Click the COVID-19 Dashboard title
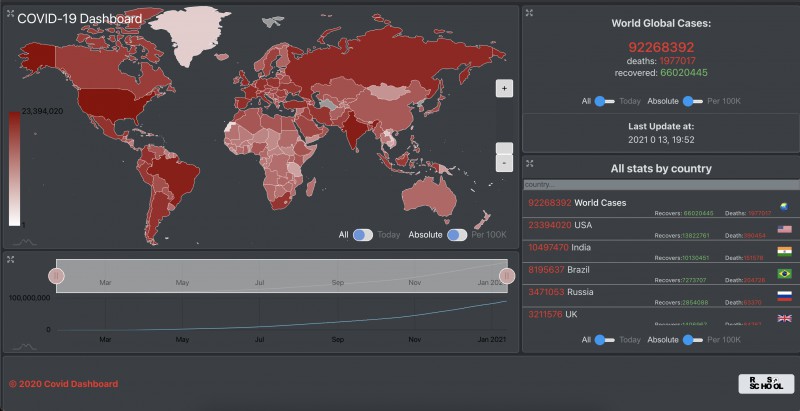 point(80,19)
